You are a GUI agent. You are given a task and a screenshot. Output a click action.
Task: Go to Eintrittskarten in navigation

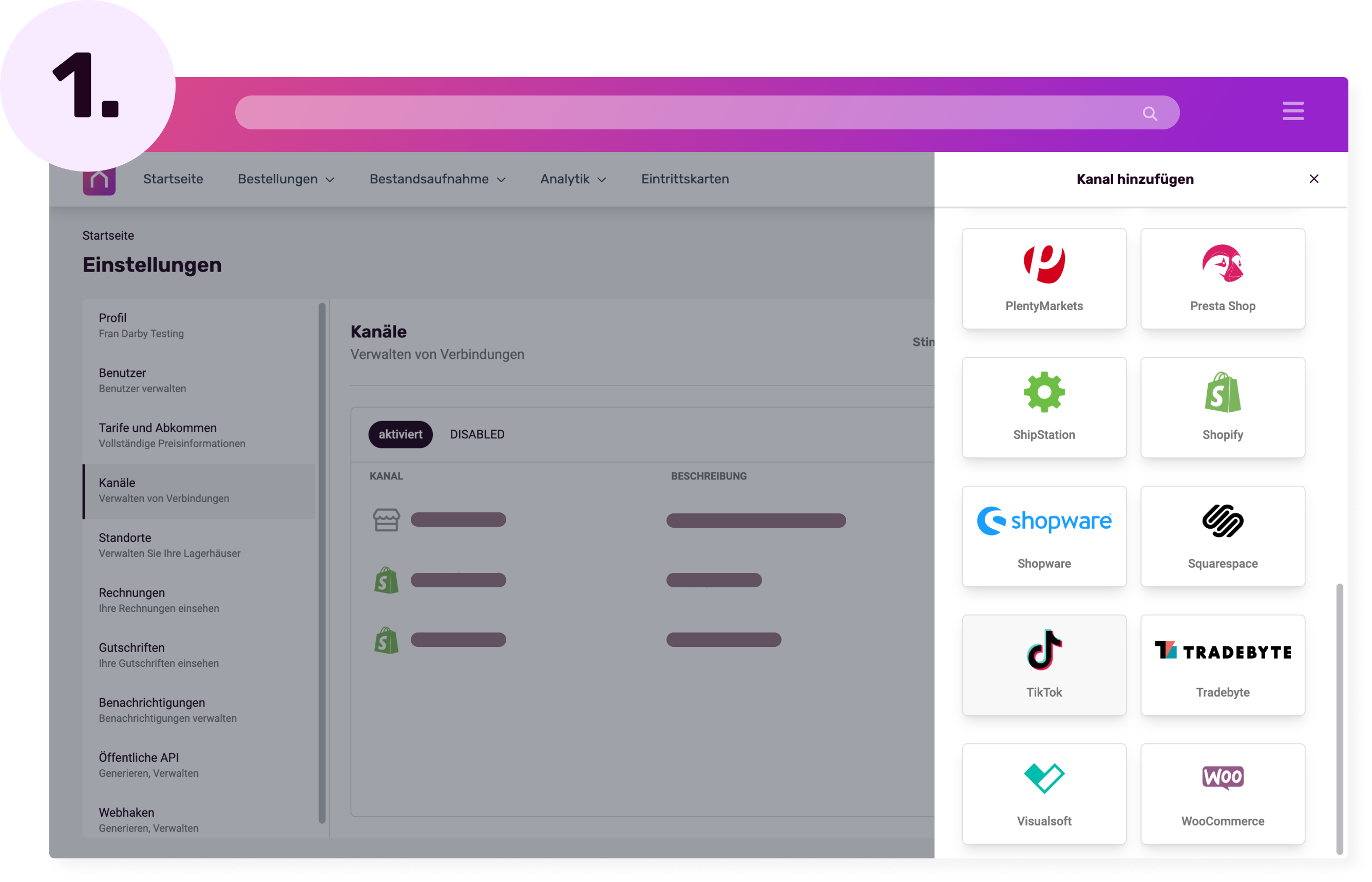(x=684, y=179)
